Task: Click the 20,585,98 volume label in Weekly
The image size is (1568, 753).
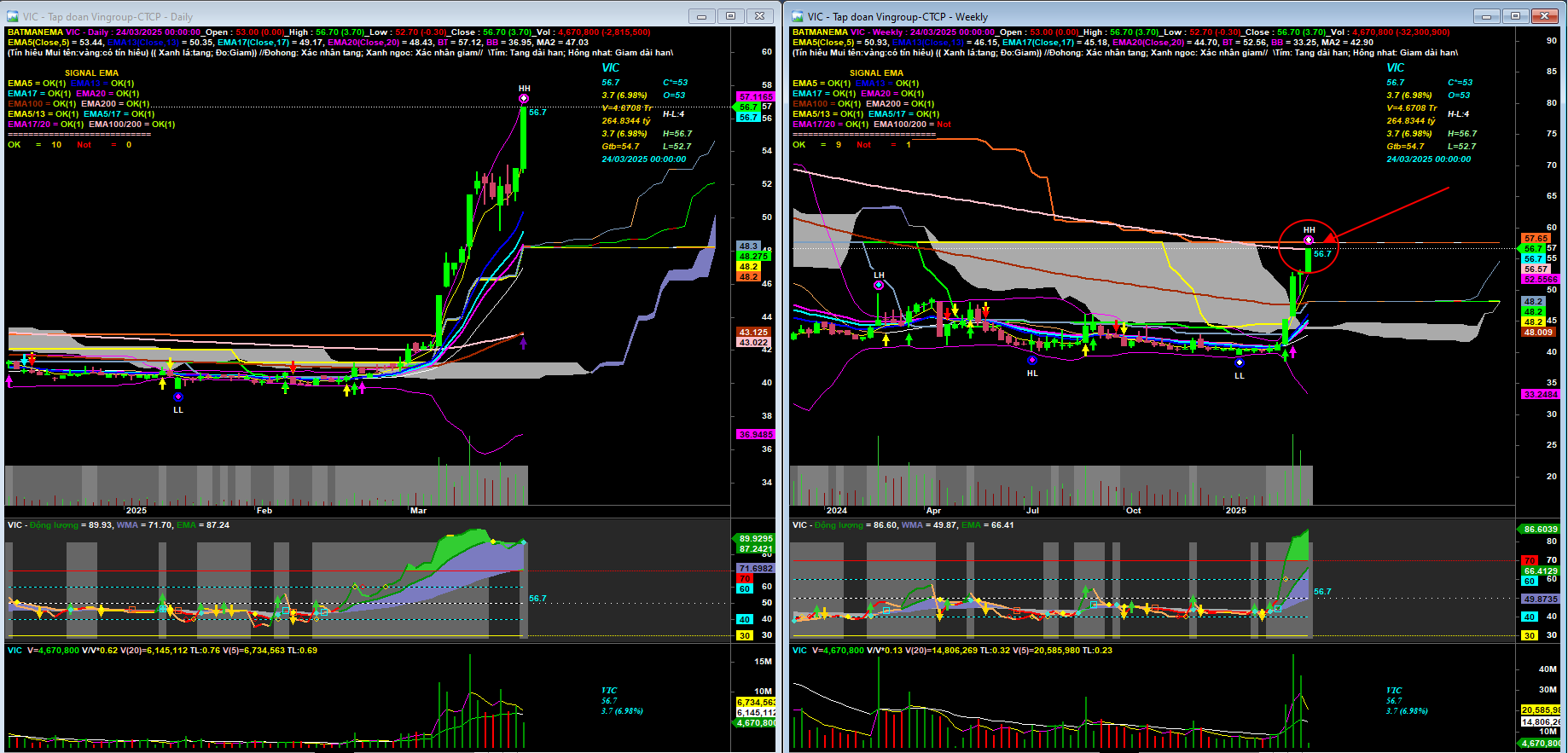Action: pos(1541,710)
